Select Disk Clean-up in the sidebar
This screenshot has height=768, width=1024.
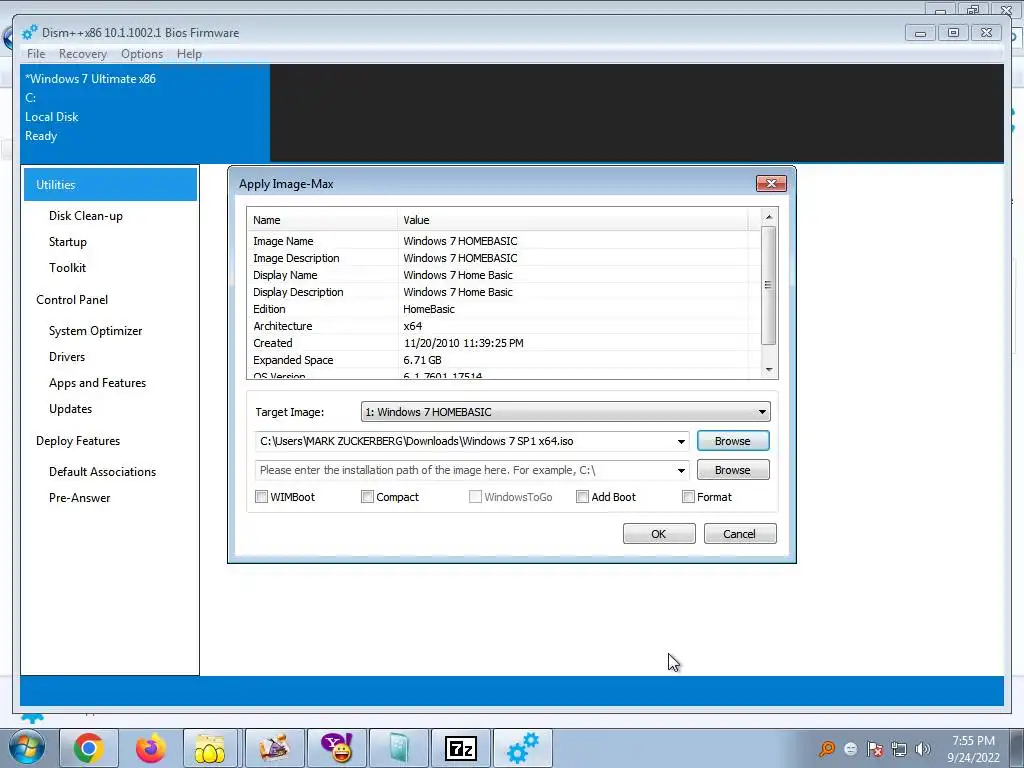pos(86,216)
